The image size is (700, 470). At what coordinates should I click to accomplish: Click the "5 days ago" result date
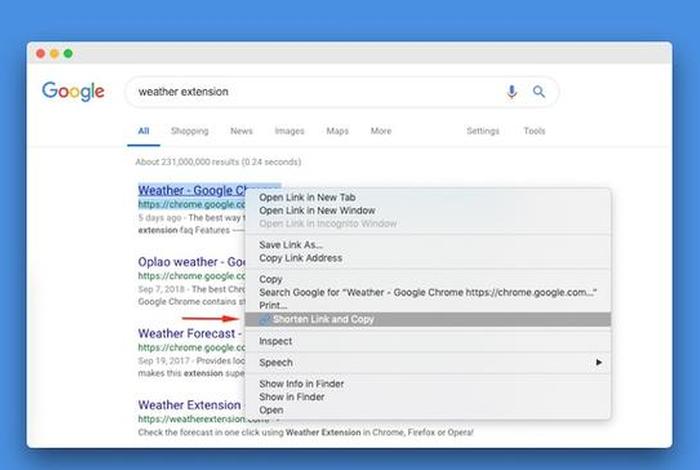159,217
